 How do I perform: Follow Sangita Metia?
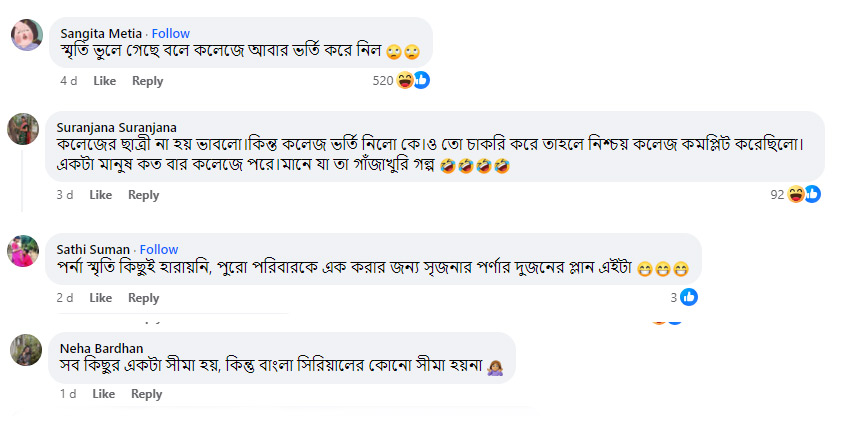point(170,34)
